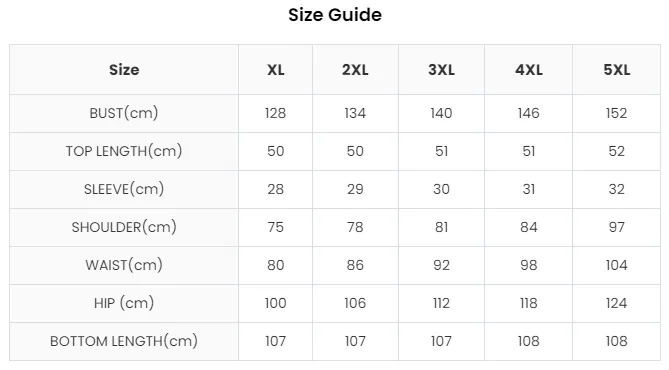Select the 5XL column header
669x370 pixels.
(x=617, y=70)
